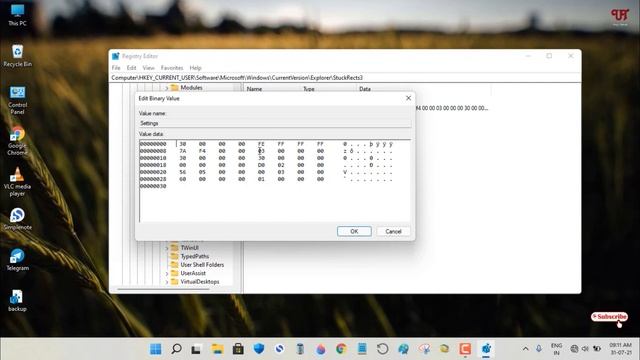Image resolution: width=640 pixels, height=360 pixels.
Task: Click the Registry Editor title bar icon
Action: (116, 56)
